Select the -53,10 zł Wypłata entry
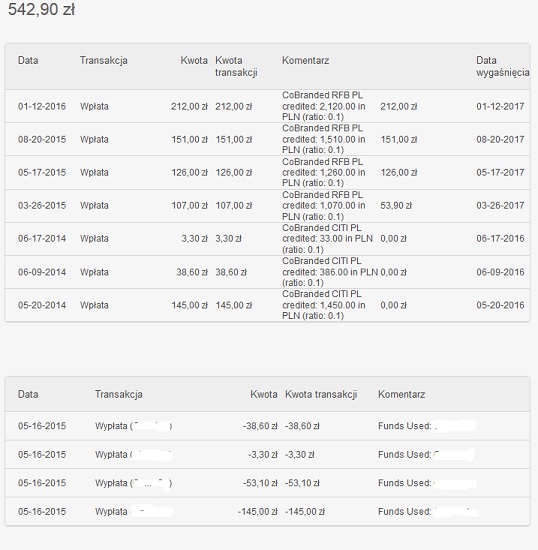Screen dimensions: 538x550 coord(267,483)
